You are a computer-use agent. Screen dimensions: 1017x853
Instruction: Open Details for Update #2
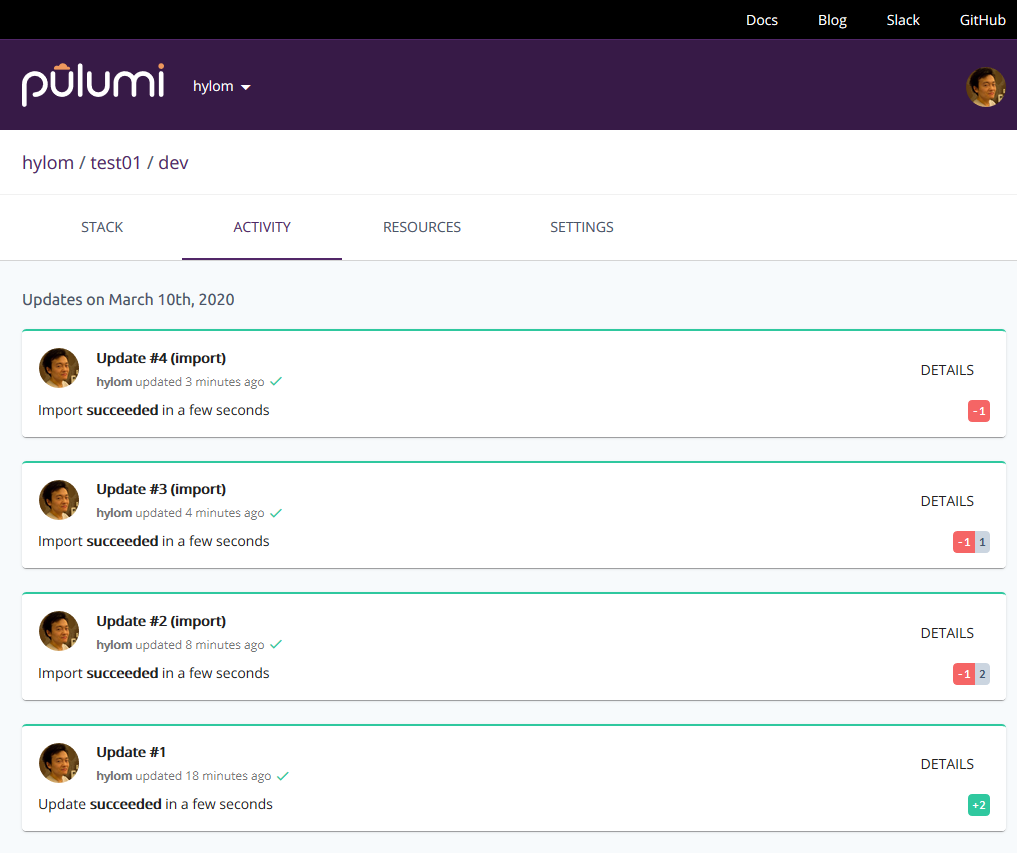(947, 633)
